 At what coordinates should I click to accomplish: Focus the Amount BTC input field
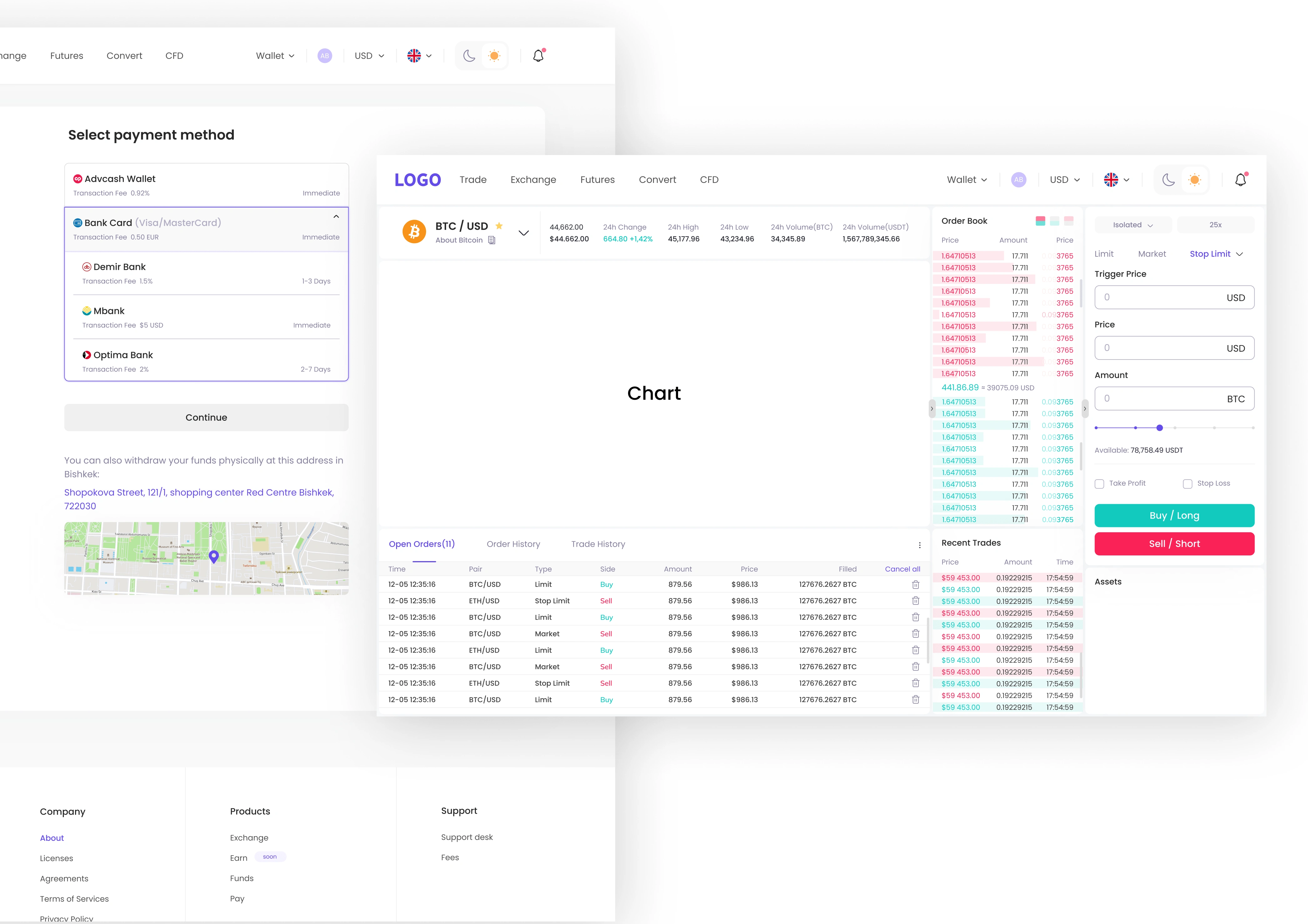pos(1174,399)
